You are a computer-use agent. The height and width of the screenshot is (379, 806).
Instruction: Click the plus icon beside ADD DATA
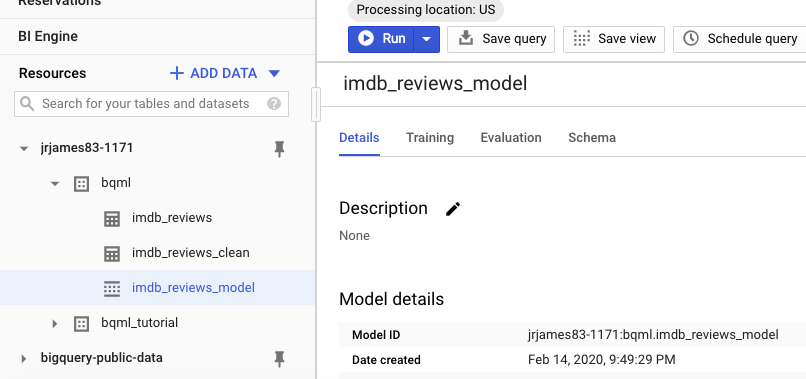click(x=176, y=74)
